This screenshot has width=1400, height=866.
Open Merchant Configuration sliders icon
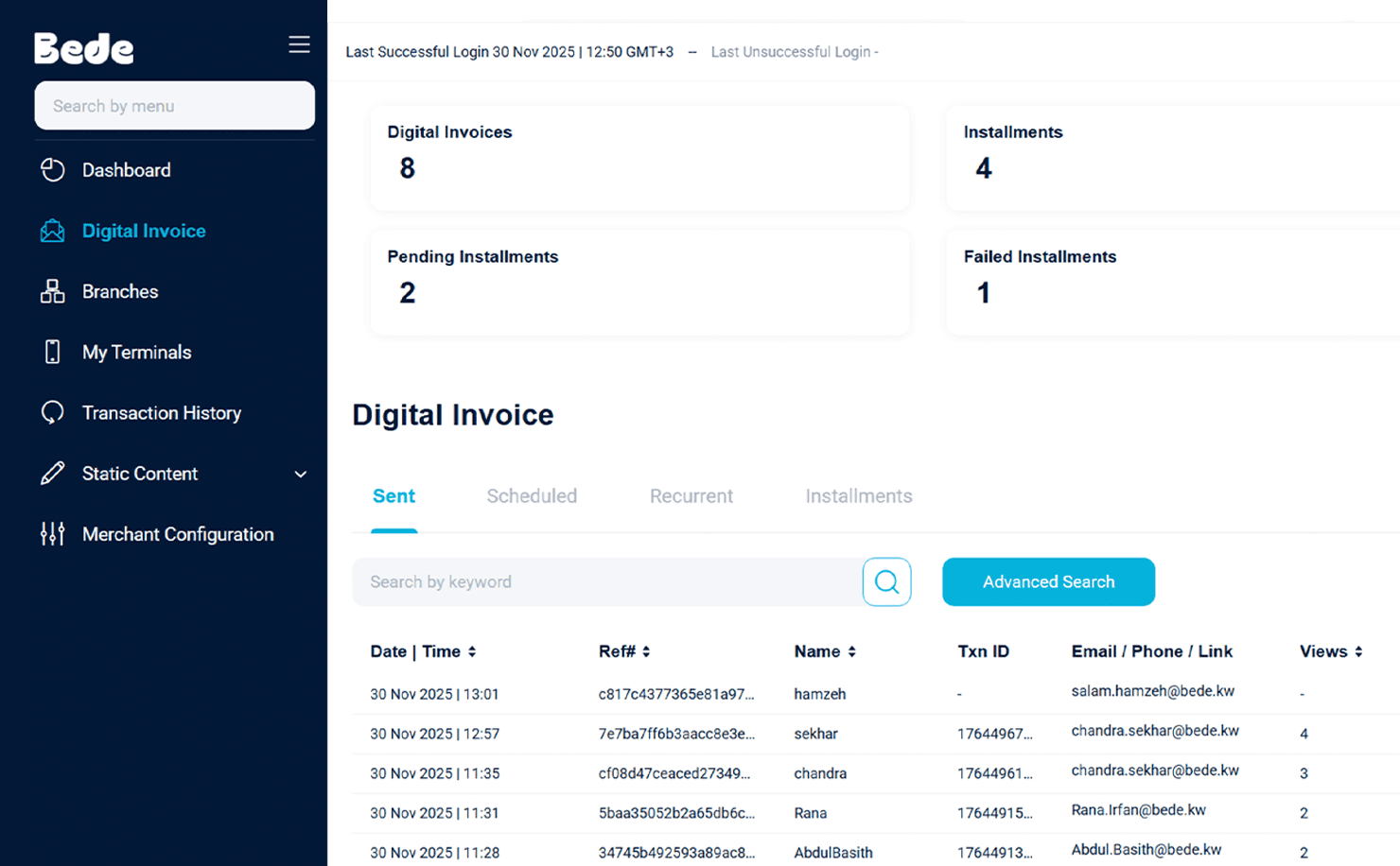click(x=52, y=534)
